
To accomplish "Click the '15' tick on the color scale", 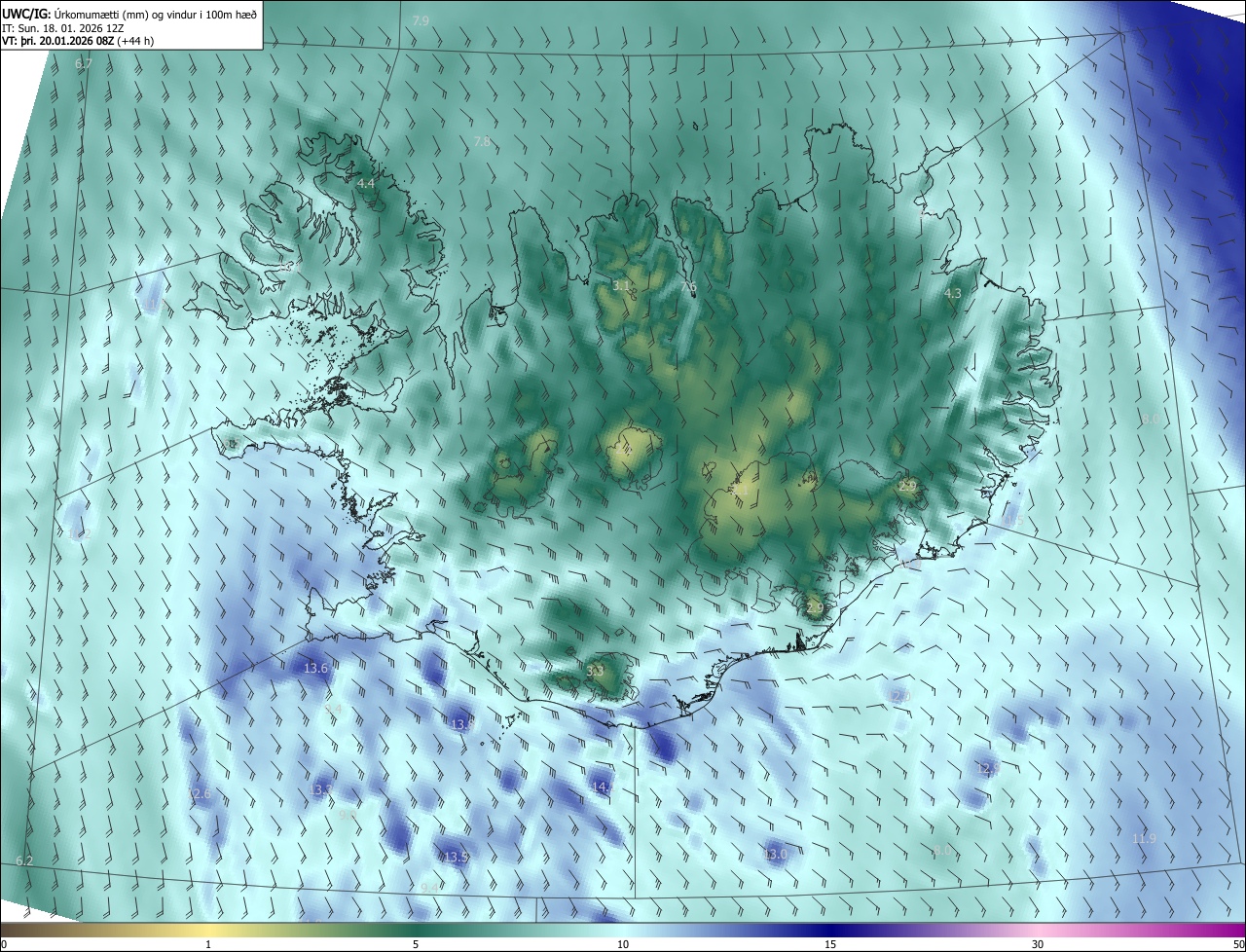I will [x=830, y=944].
